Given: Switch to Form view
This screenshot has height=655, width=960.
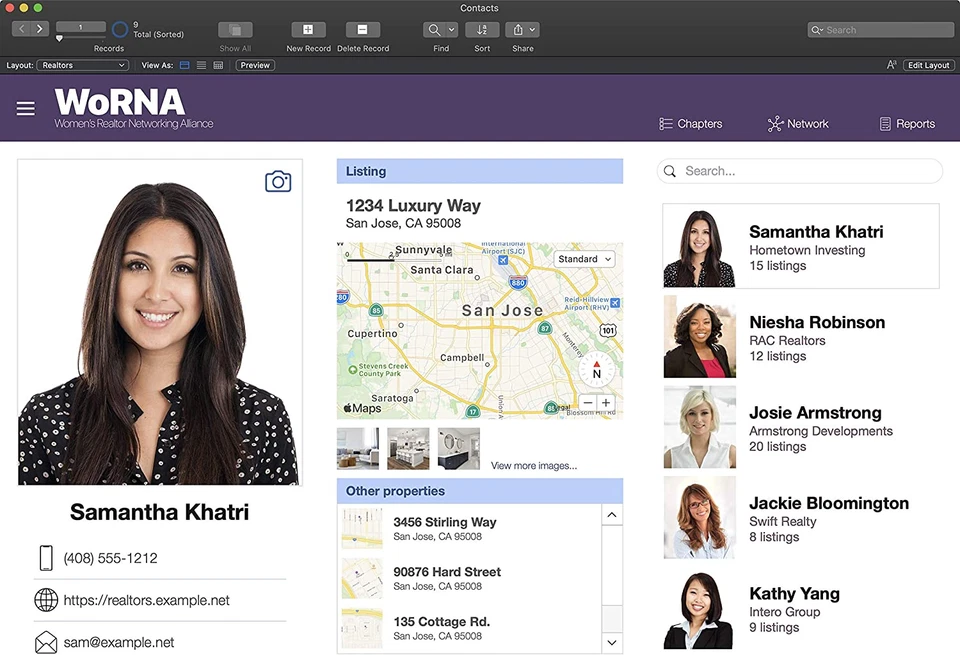Looking at the screenshot, I should (184, 65).
